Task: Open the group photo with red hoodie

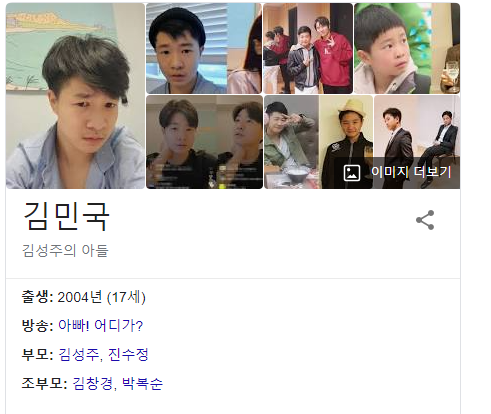Action: click(308, 48)
